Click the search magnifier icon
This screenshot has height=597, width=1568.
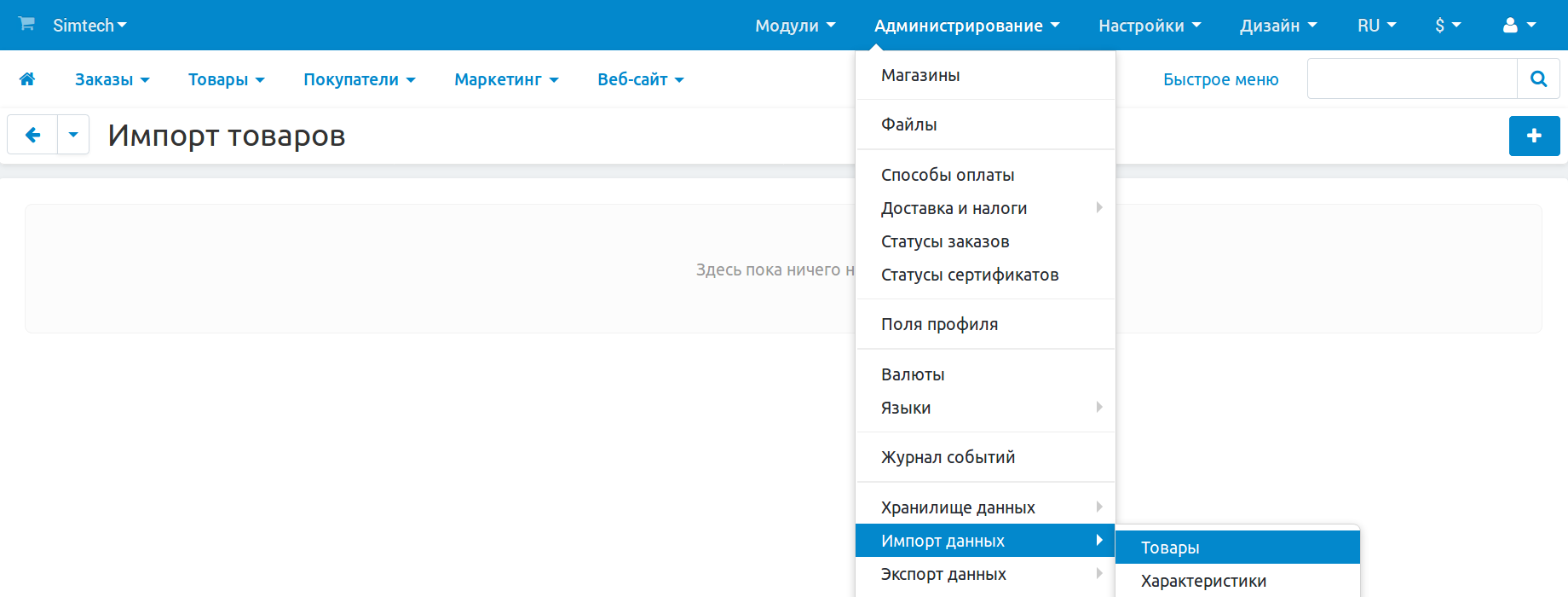tap(1538, 79)
